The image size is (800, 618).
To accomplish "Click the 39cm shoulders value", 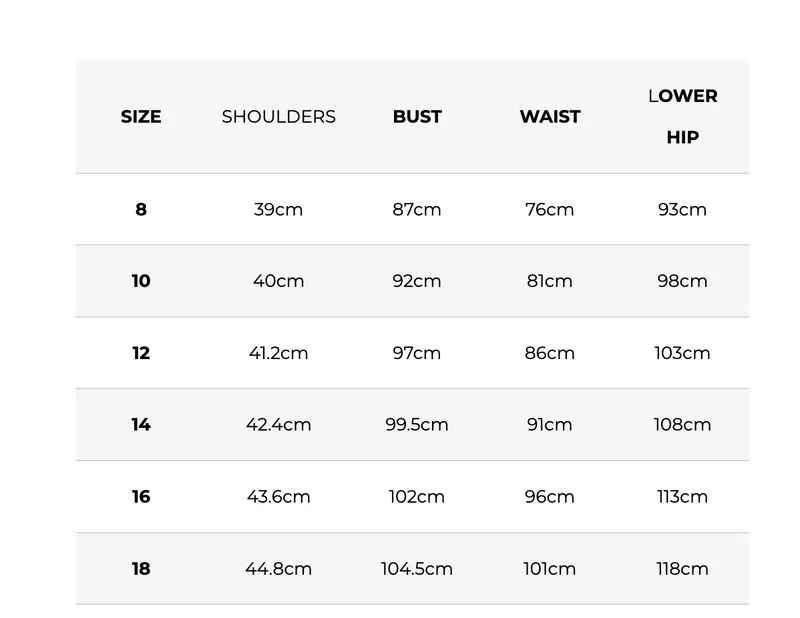I will 278,209.
